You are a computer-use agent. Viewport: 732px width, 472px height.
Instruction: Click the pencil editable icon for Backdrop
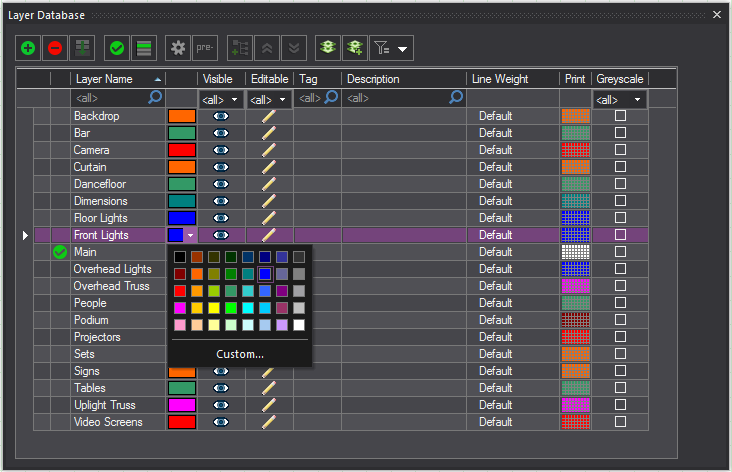[268, 116]
